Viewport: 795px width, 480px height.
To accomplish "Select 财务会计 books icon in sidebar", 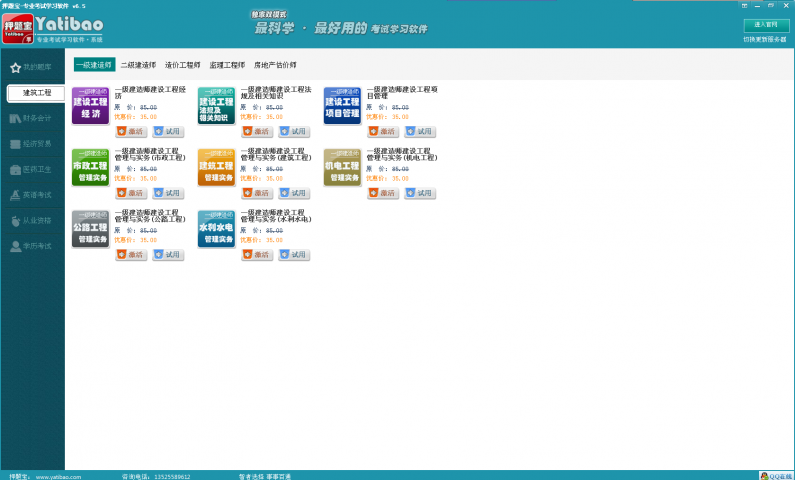I will pyautogui.click(x=15, y=119).
